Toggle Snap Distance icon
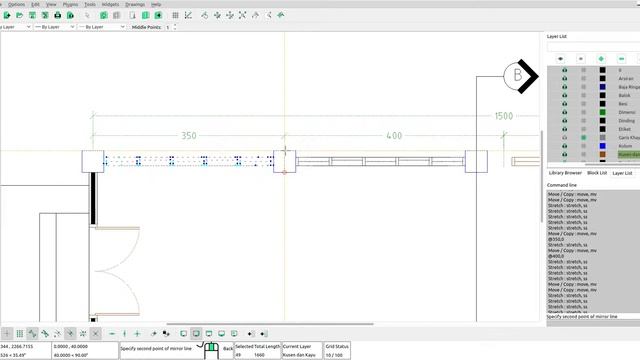Screen dimensions: 640x360 [x=83, y=334]
